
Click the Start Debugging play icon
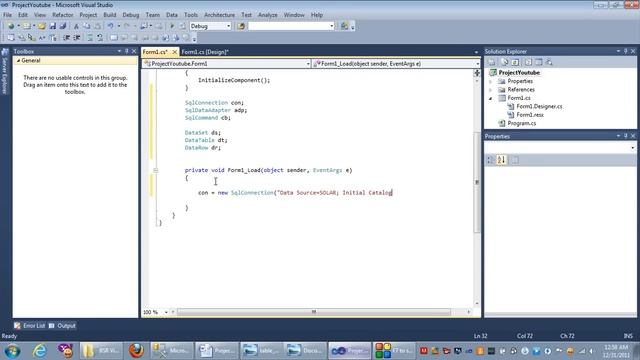tap(172, 26)
